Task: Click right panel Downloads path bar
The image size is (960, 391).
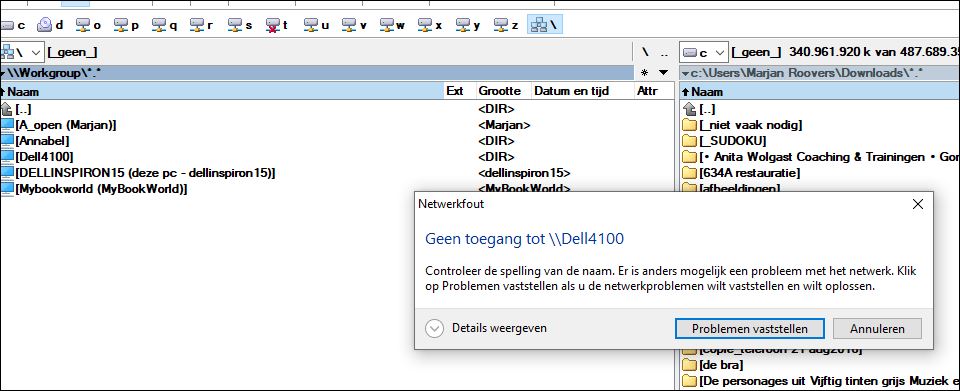Action: coord(820,73)
